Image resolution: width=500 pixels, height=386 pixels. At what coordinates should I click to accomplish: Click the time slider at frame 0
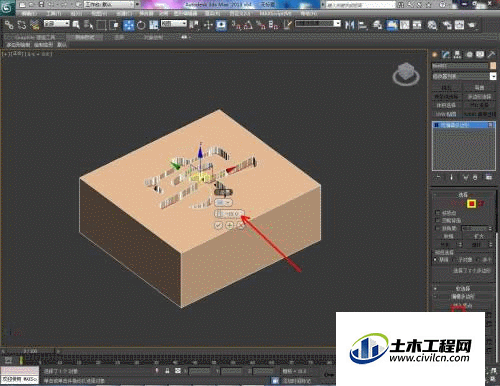click(x=30, y=351)
